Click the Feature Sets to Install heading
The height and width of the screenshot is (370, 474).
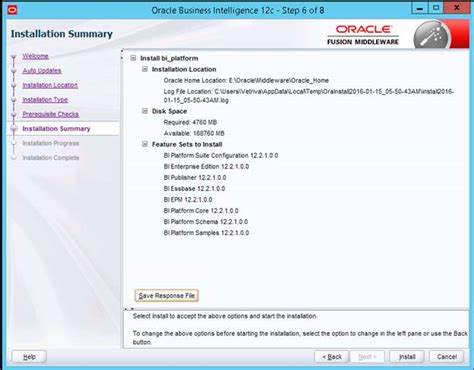pos(187,144)
